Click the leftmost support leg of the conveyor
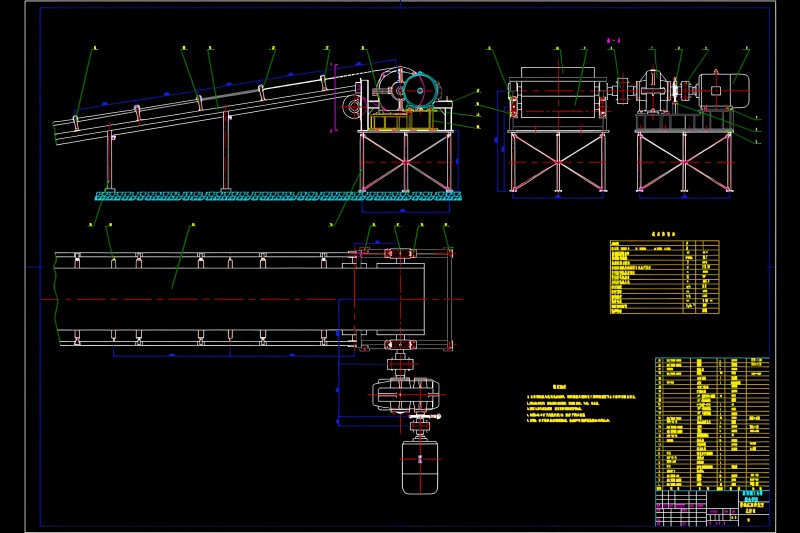The image size is (800, 533). click(110, 160)
